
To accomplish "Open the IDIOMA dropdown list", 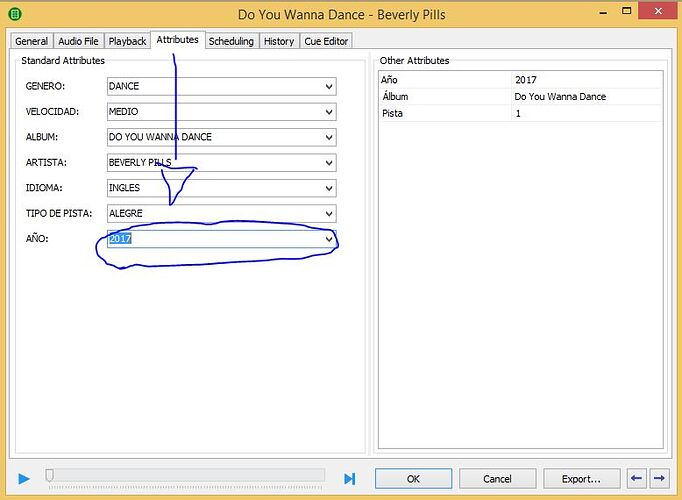I will (329, 188).
